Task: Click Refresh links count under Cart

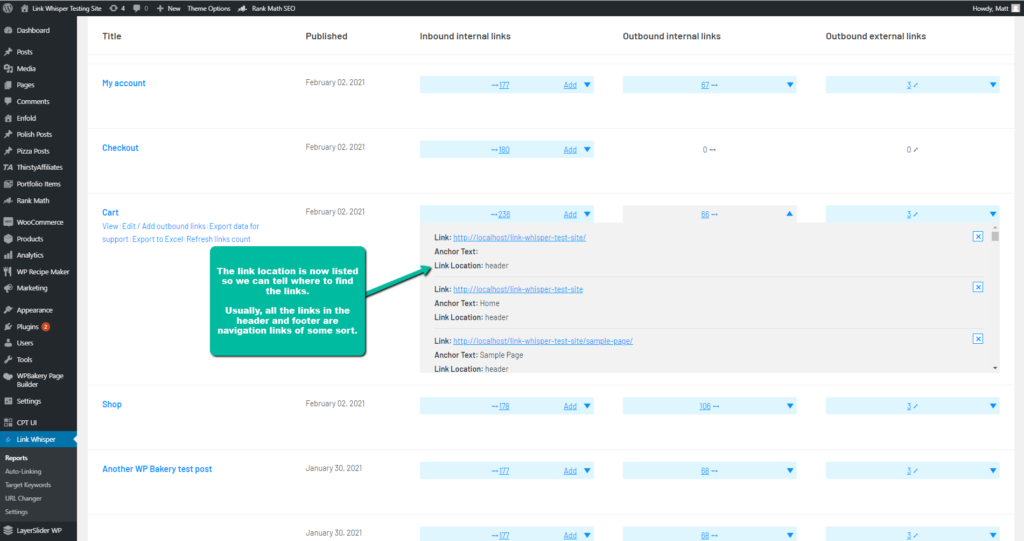Action: [x=218, y=239]
